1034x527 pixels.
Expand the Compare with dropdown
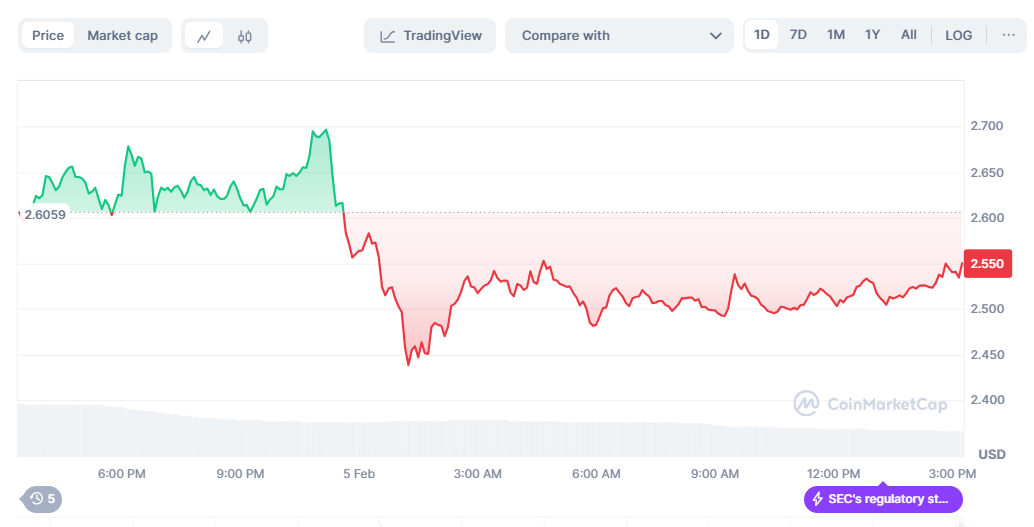[620, 36]
